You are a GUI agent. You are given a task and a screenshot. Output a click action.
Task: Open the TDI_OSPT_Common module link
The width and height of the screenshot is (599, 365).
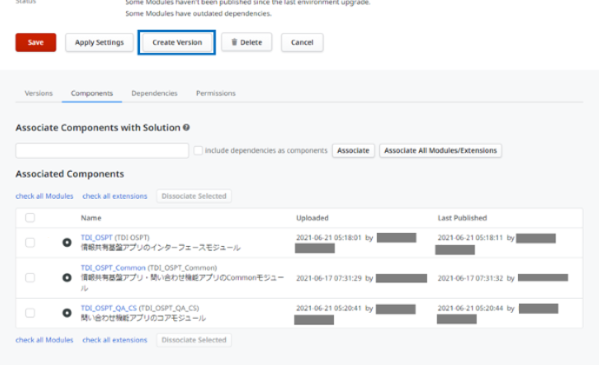point(113,268)
